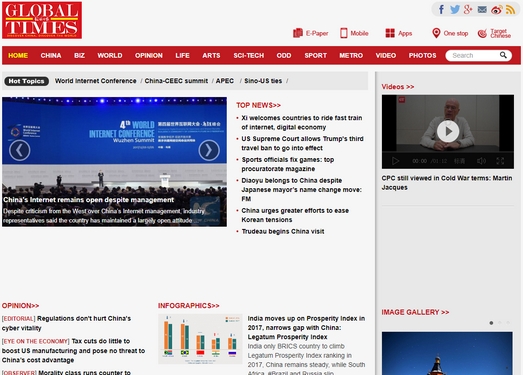523x375 pixels.
Task: Open the Mobile phone icon link
Action: point(344,33)
